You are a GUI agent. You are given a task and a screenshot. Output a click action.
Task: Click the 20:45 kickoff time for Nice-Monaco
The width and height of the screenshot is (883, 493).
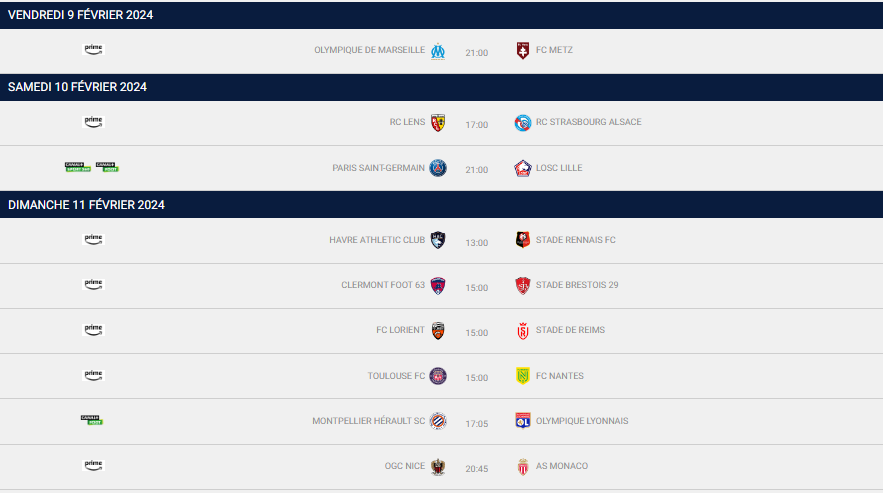[x=477, y=468]
